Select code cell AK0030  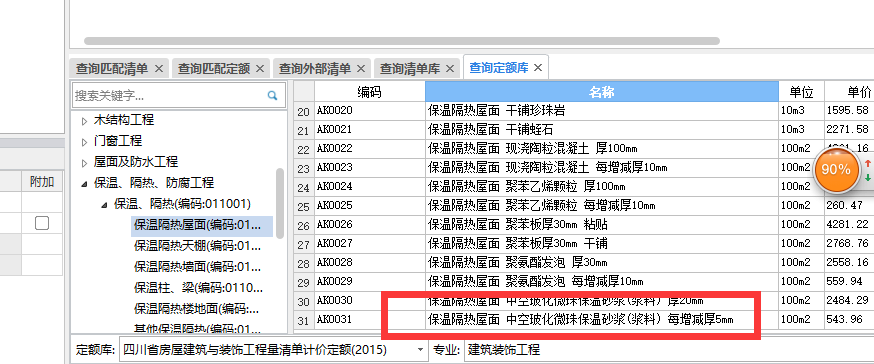(370, 300)
